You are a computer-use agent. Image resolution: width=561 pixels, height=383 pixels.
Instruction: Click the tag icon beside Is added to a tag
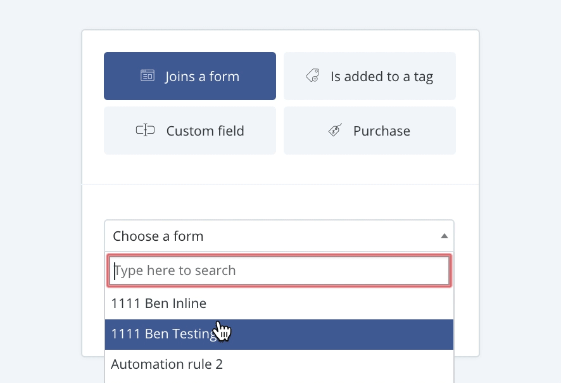[x=313, y=76]
